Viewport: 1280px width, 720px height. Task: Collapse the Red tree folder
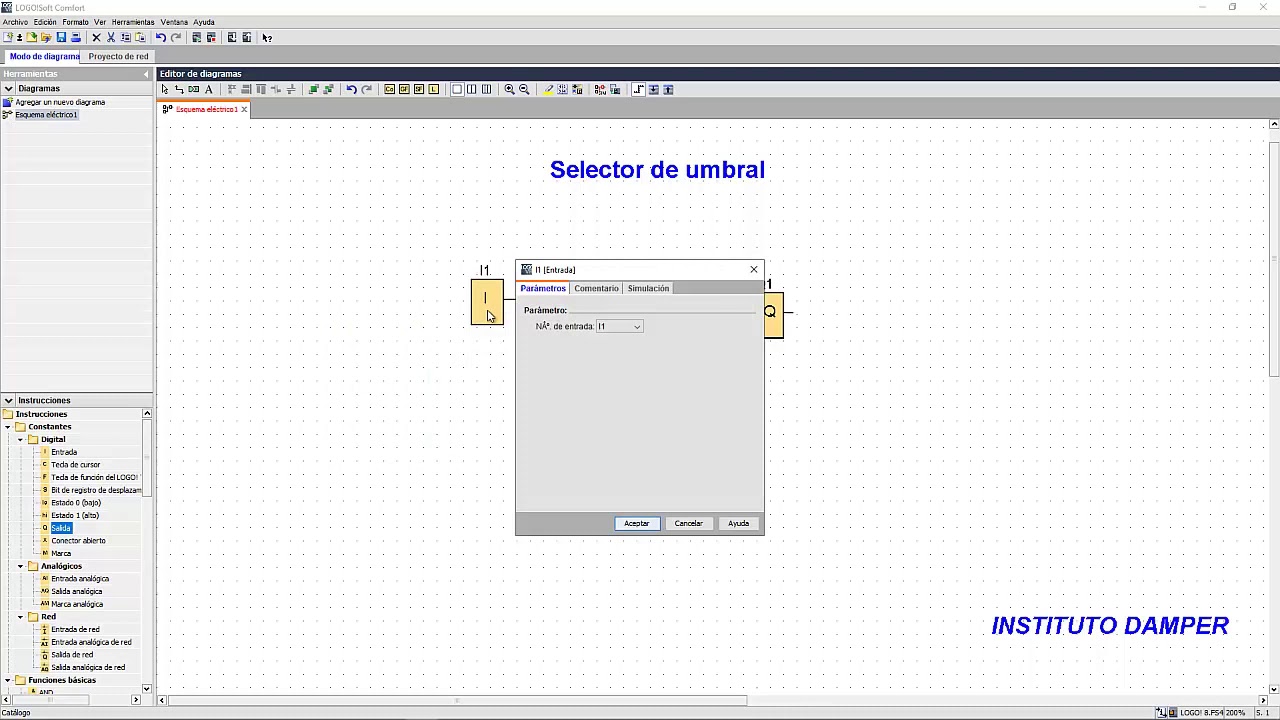20,617
